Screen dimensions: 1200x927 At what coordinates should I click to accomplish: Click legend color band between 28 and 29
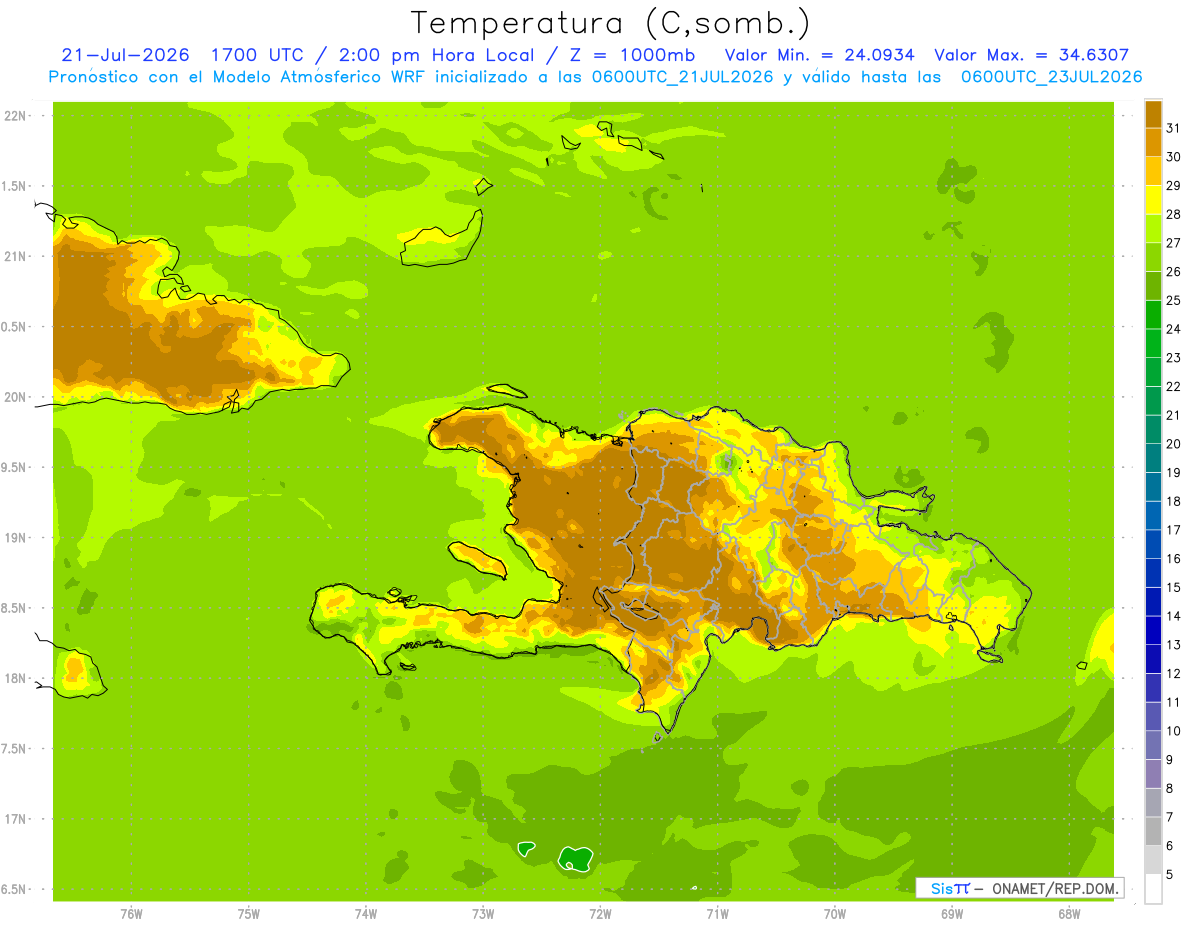pos(1153,199)
